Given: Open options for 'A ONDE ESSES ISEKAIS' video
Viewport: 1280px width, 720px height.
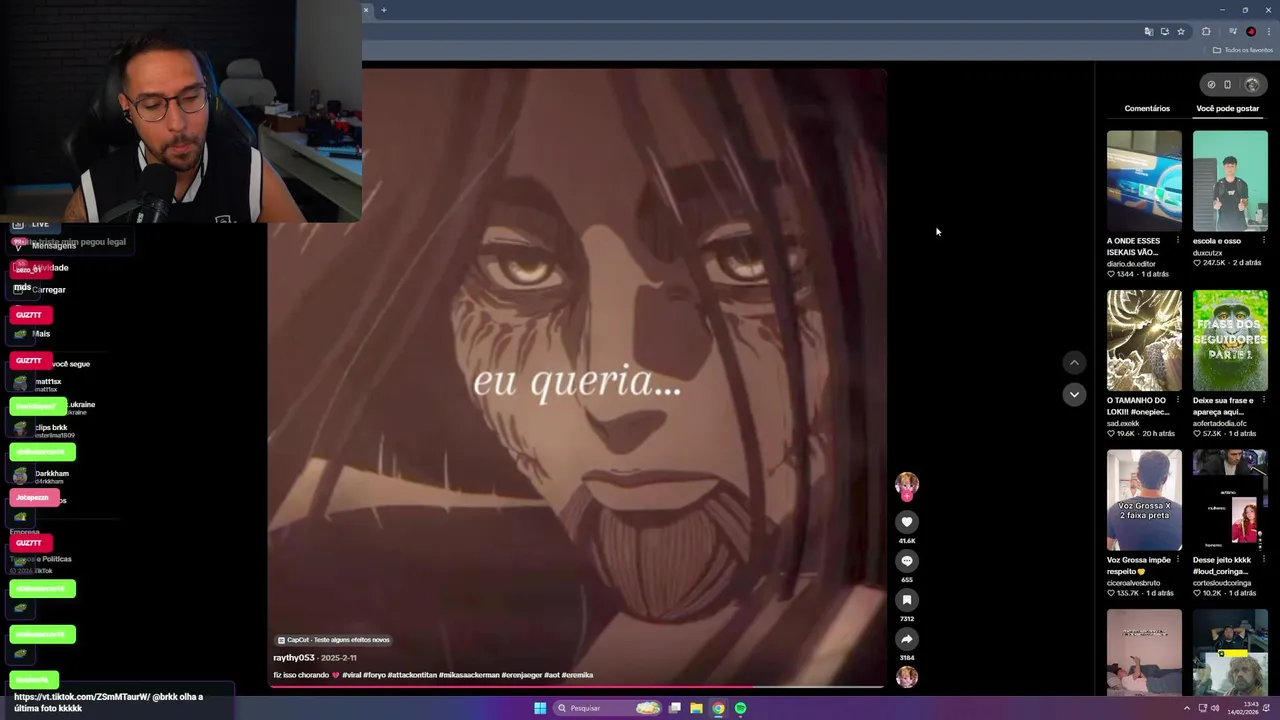Looking at the screenshot, I should point(1177,241).
